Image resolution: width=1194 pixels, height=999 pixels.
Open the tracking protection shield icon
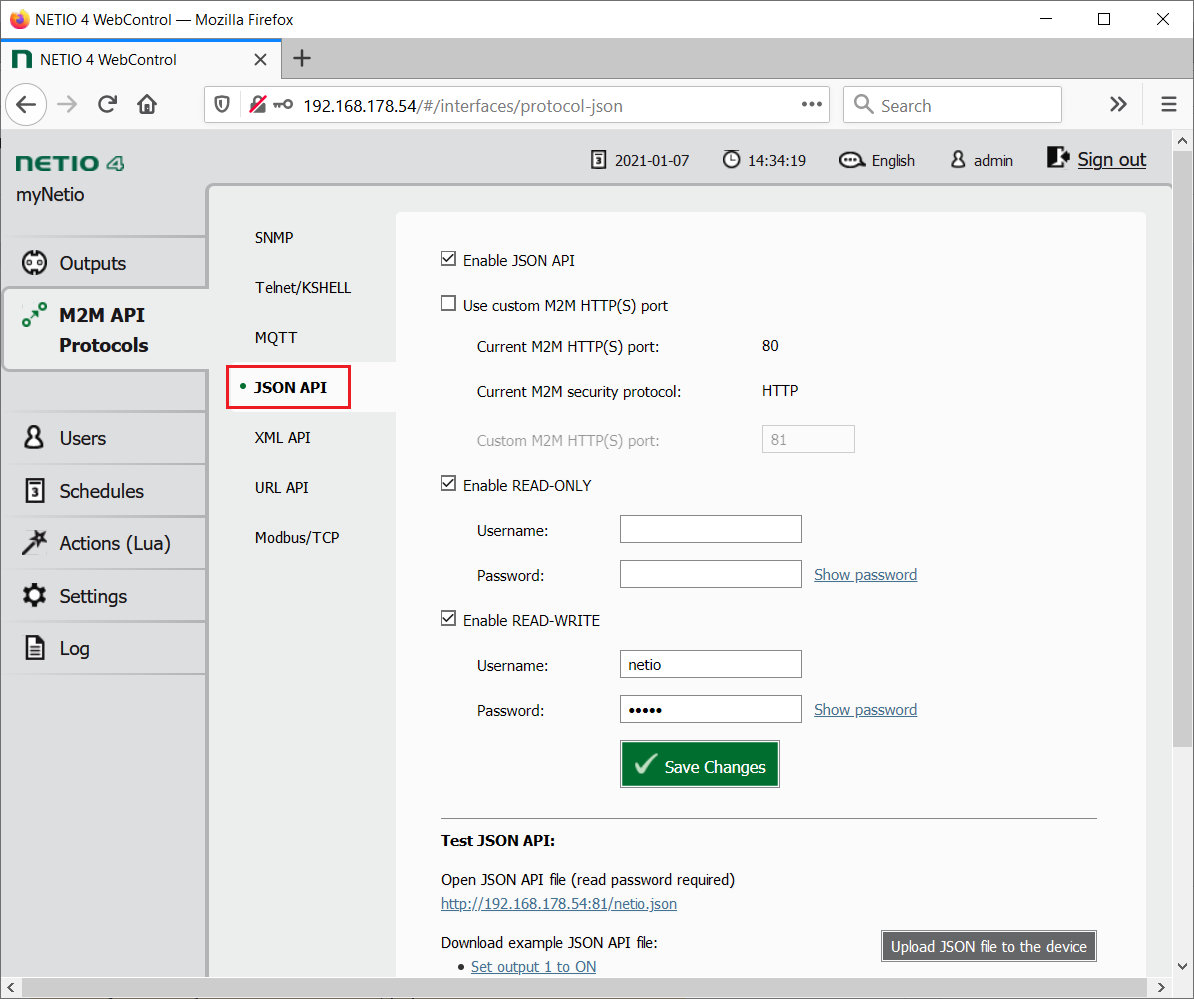tap(222, 104)
